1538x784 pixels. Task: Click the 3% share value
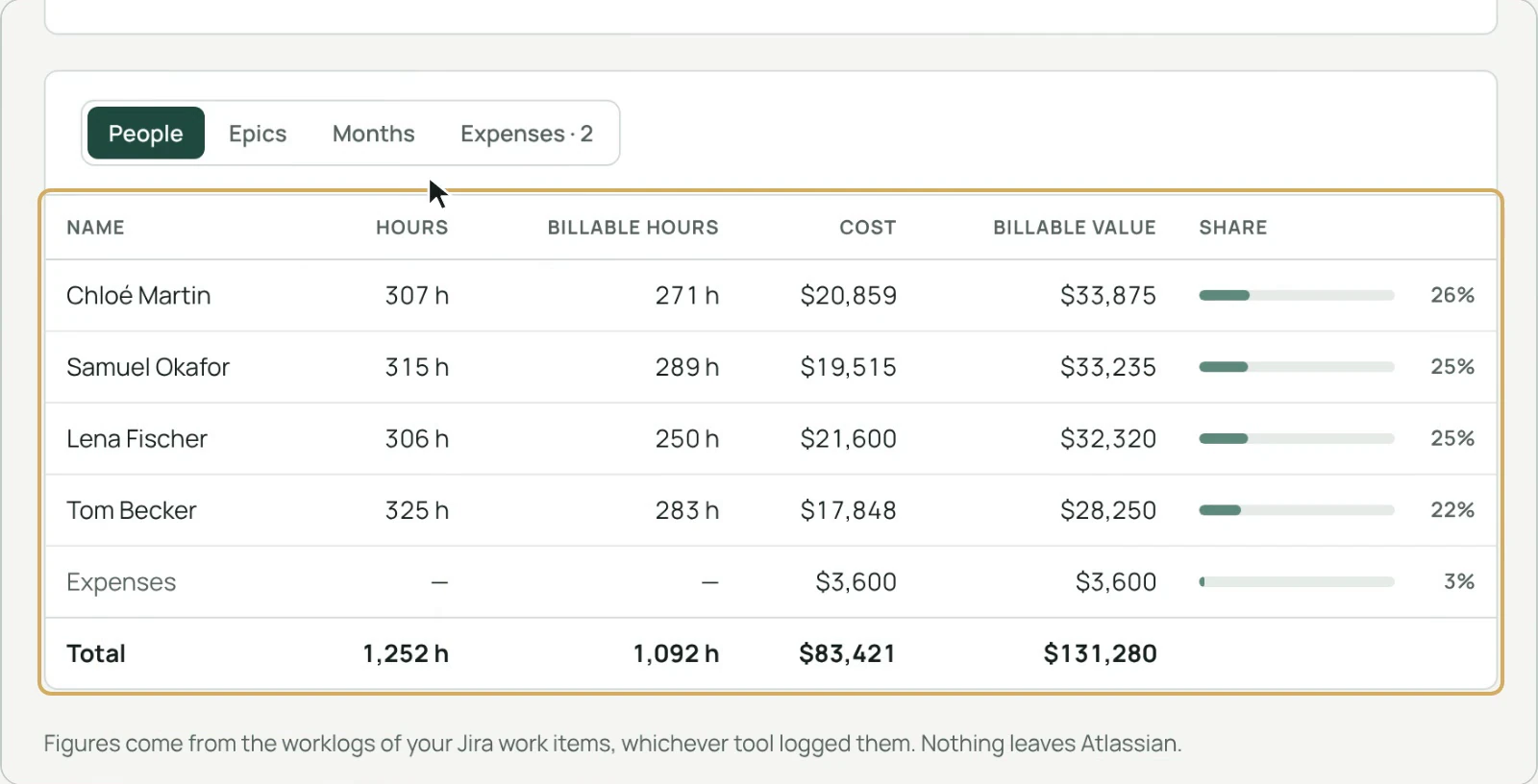tap(1459, 581)
